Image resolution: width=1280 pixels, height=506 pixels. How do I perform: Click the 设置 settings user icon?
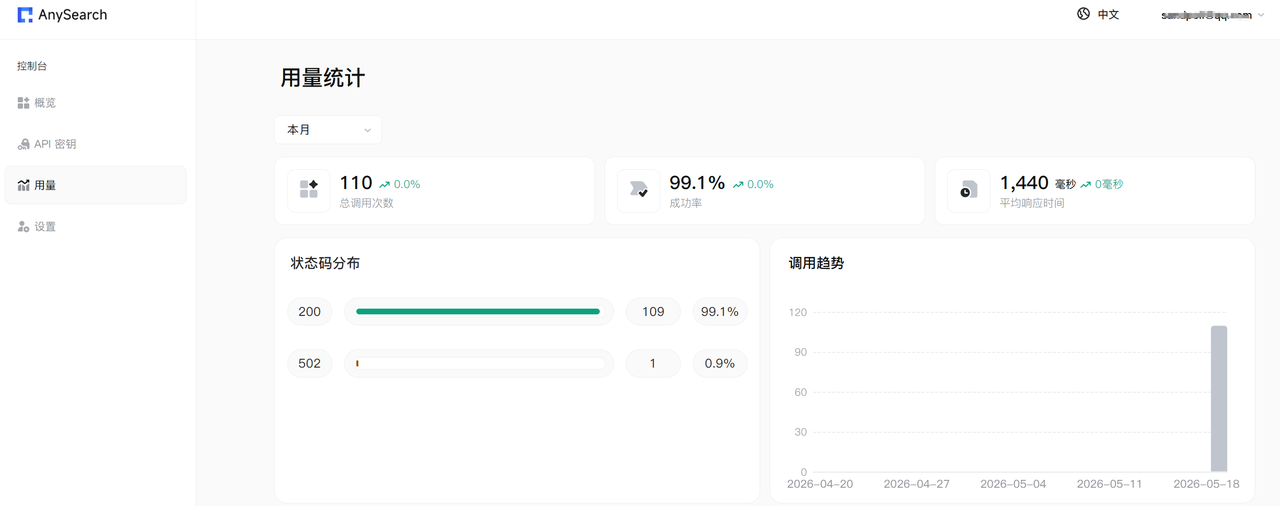coord(23,227)
